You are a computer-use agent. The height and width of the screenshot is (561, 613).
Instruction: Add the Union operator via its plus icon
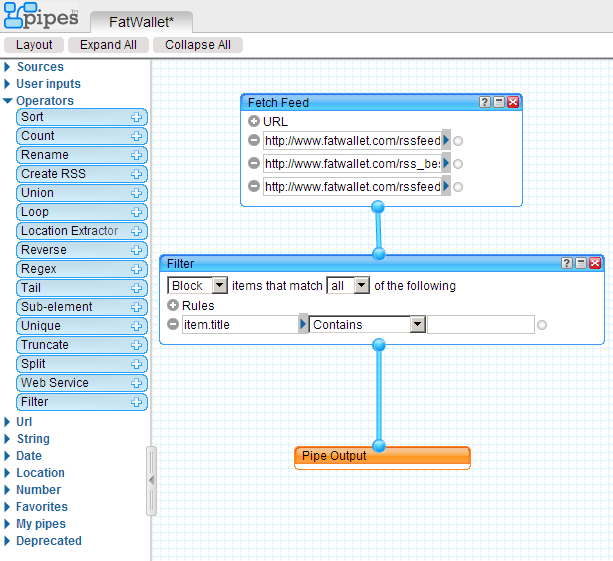tap(136, 193)
